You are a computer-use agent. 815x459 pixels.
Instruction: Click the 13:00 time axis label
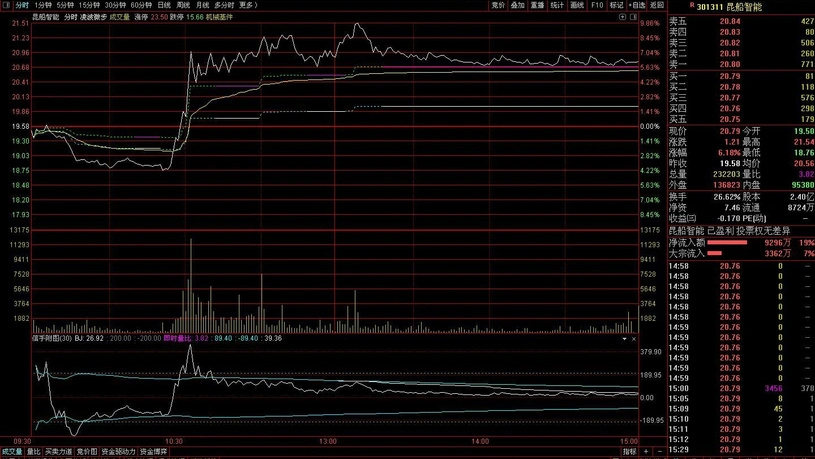pos(327,441)
